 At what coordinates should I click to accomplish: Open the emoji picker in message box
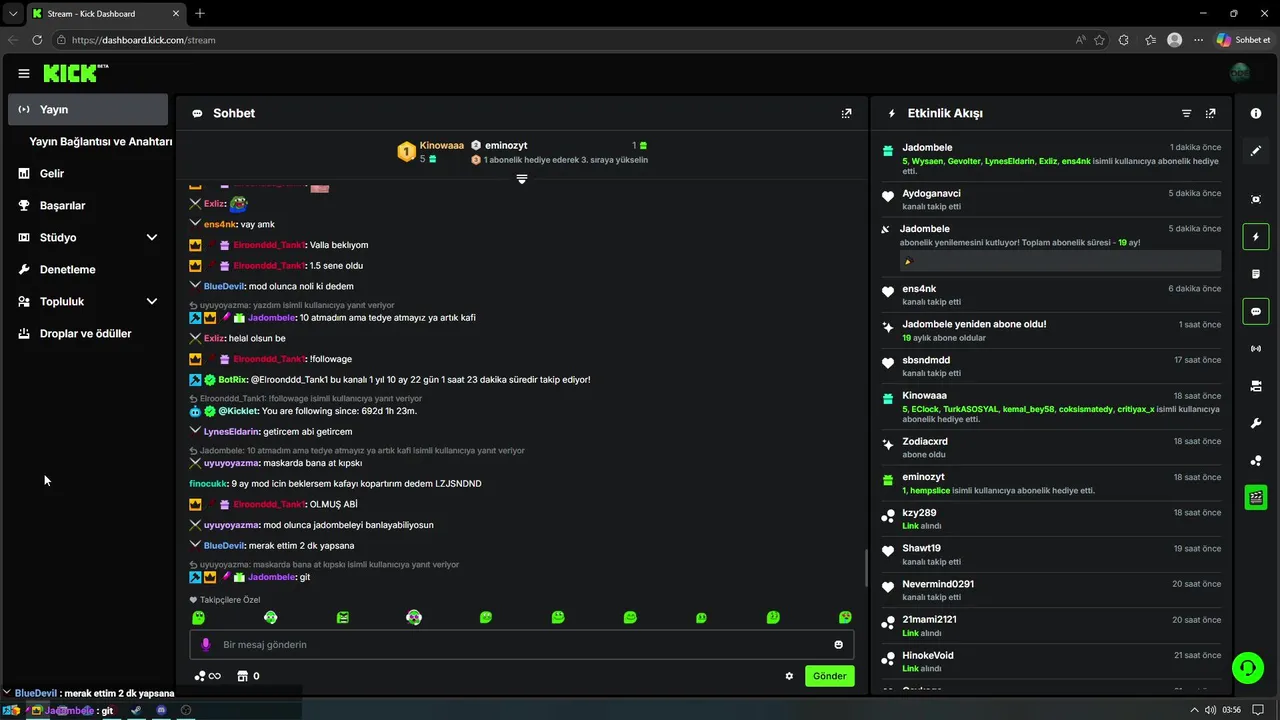[x=838, y=644]
